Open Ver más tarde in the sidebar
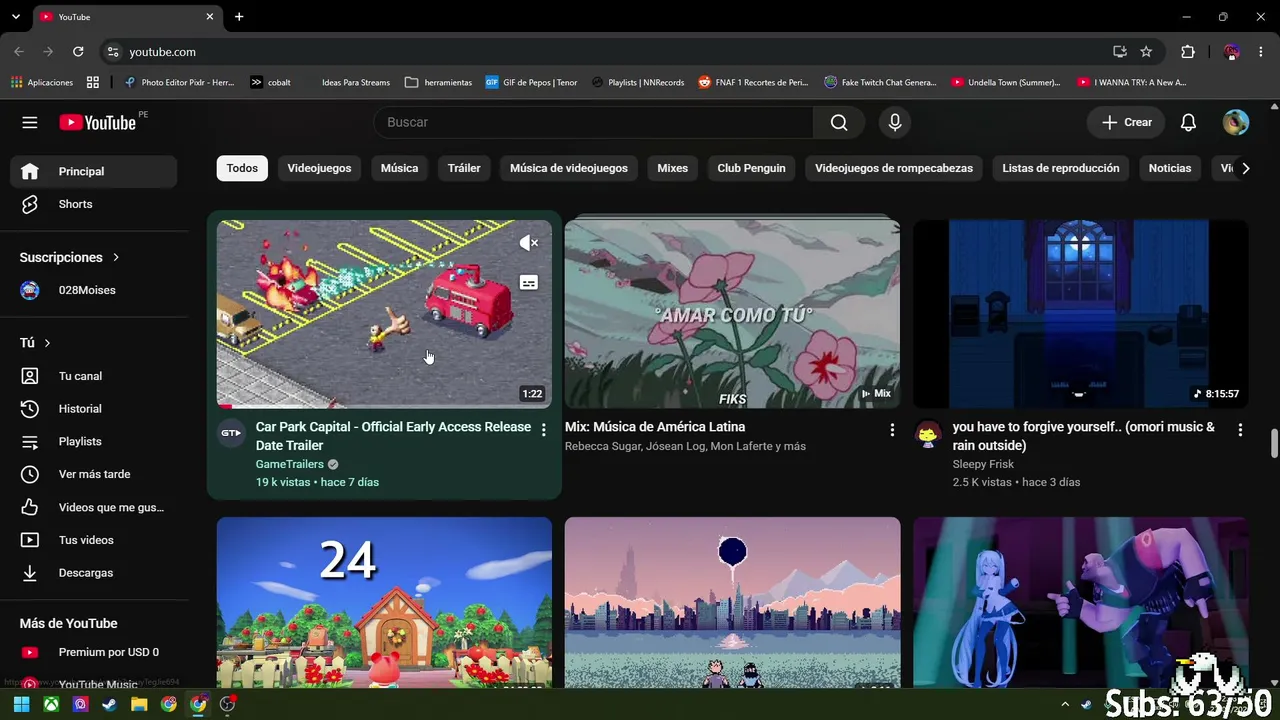 (x=94, y=474)
